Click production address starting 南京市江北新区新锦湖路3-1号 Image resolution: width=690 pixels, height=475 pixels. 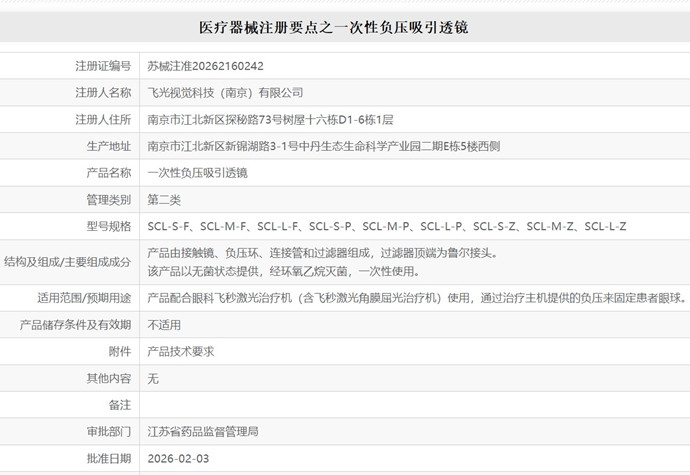click(x=324, y=146)
